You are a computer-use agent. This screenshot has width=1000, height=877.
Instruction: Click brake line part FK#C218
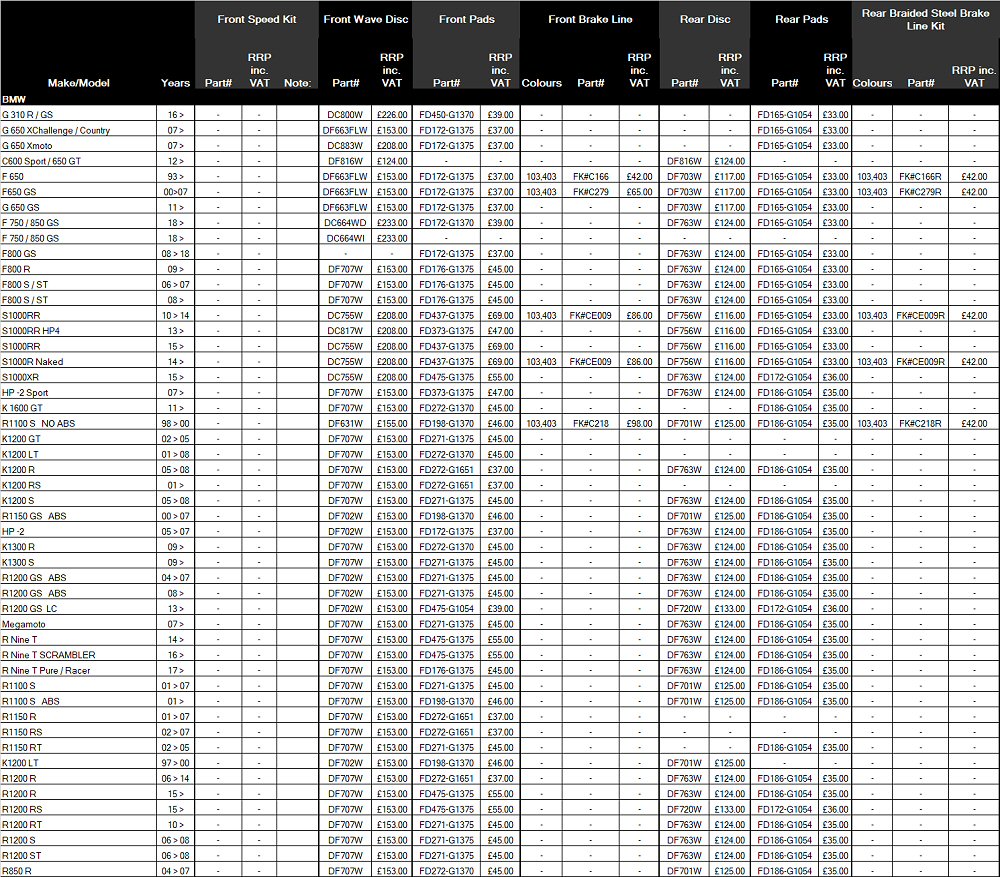pos(591,424)
